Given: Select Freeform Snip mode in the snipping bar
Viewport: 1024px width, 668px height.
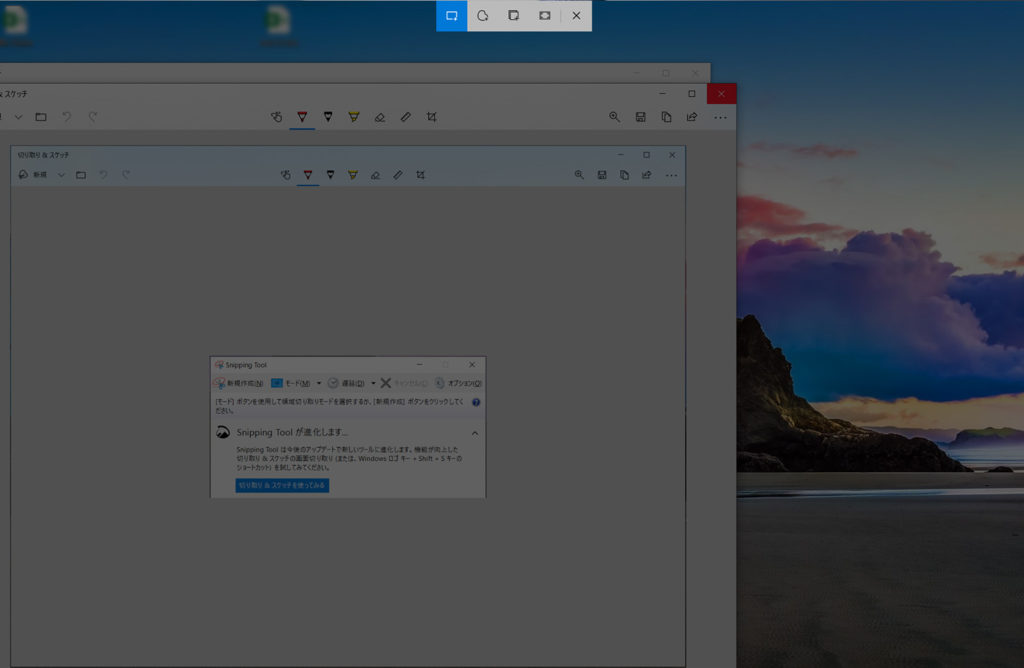Looking at the screenshot, I should click(483, 16).
